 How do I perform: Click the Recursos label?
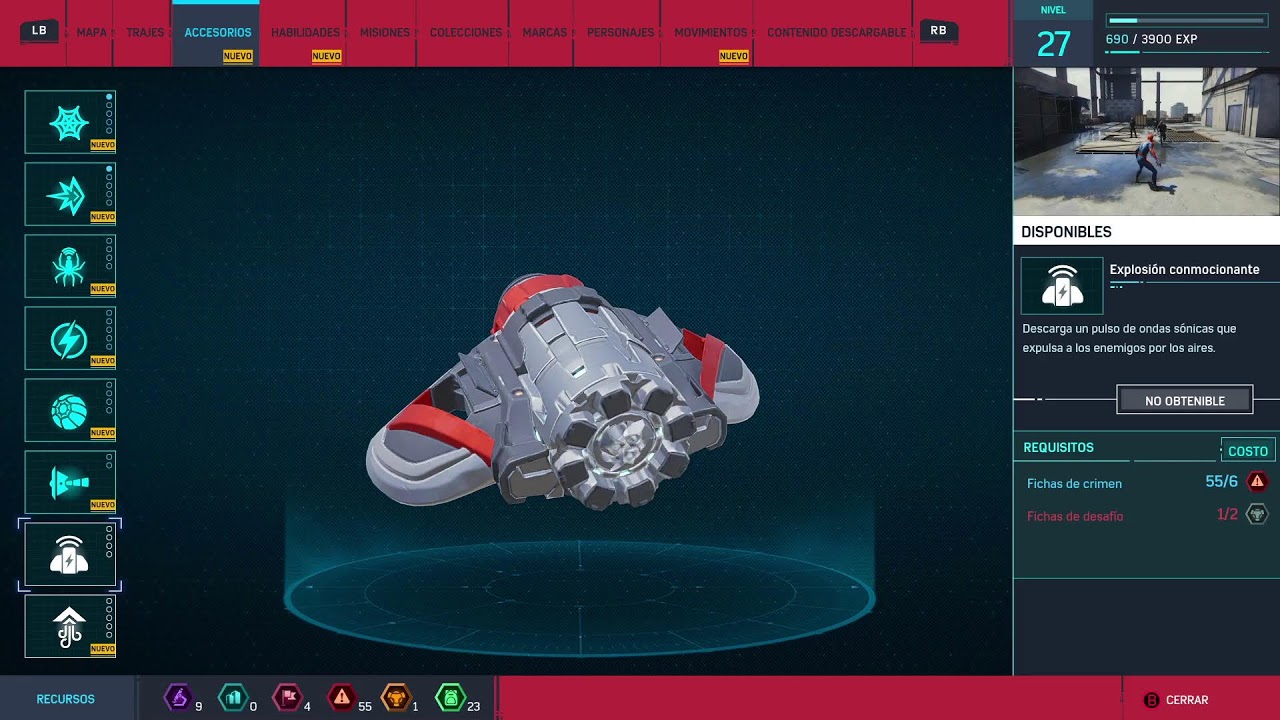tap(65, 700)
